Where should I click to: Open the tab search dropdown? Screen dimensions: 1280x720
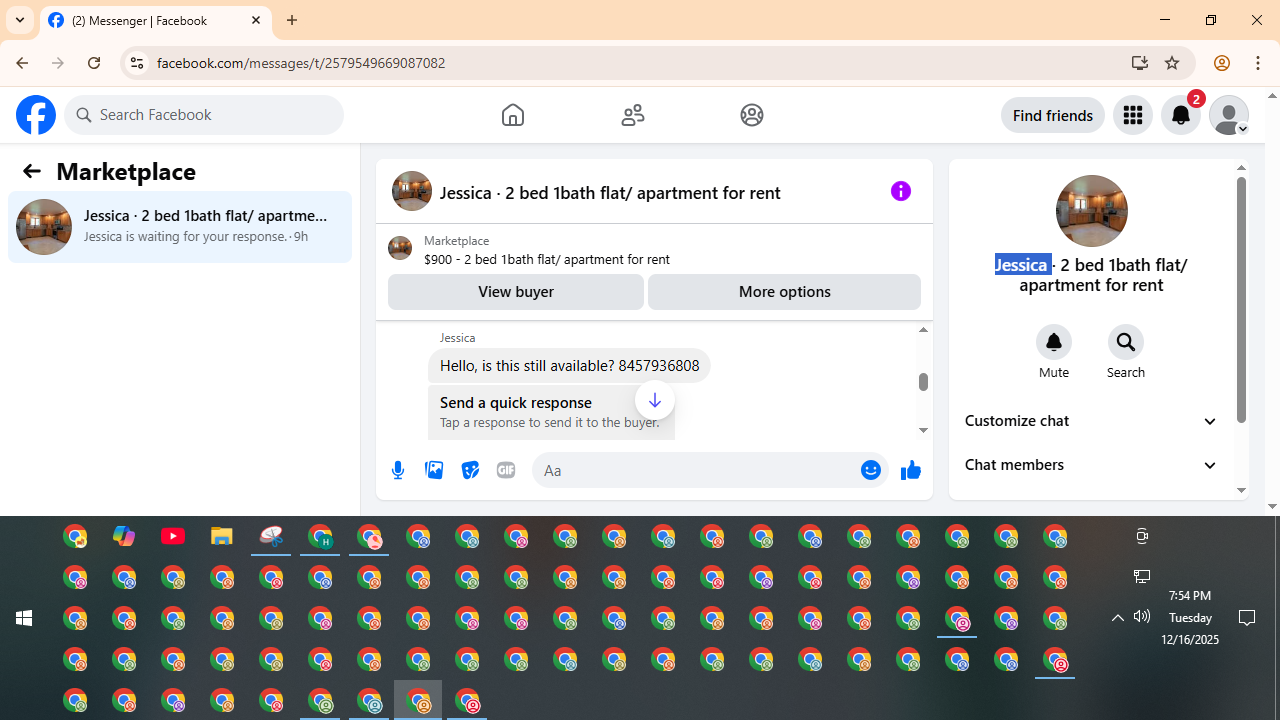click(20, 20)
